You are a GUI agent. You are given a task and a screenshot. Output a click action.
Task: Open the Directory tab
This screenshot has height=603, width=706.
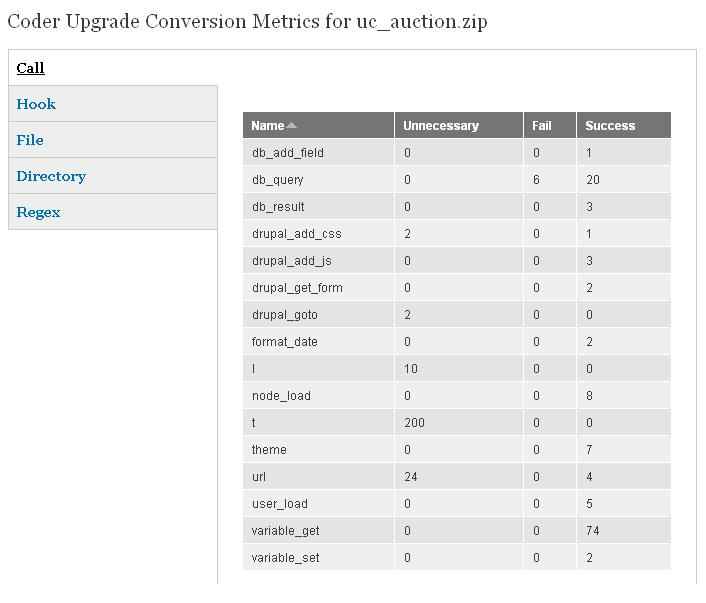[51, 176]
